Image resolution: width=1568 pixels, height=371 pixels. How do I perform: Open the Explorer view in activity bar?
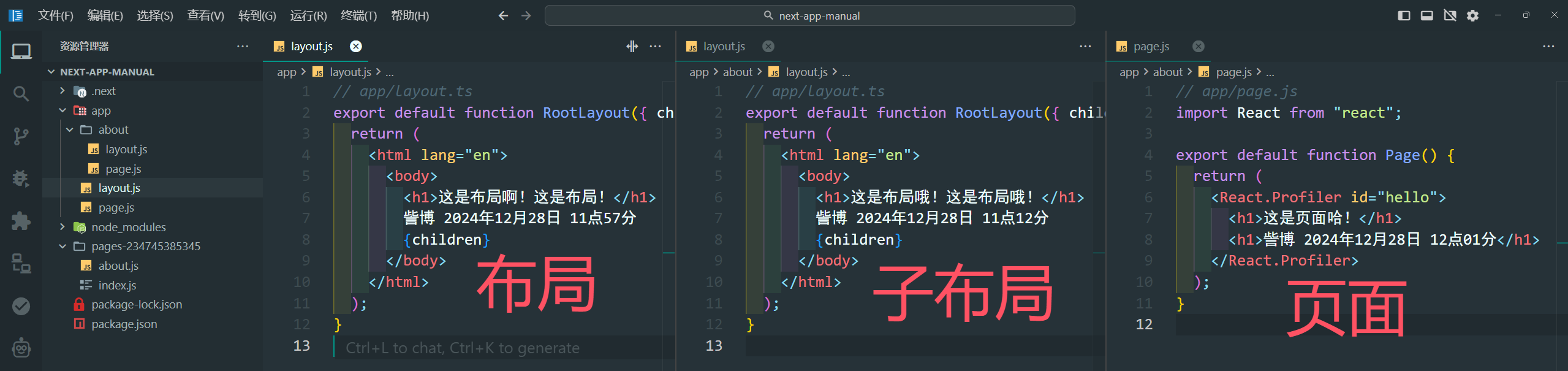(x=21, y=52)
